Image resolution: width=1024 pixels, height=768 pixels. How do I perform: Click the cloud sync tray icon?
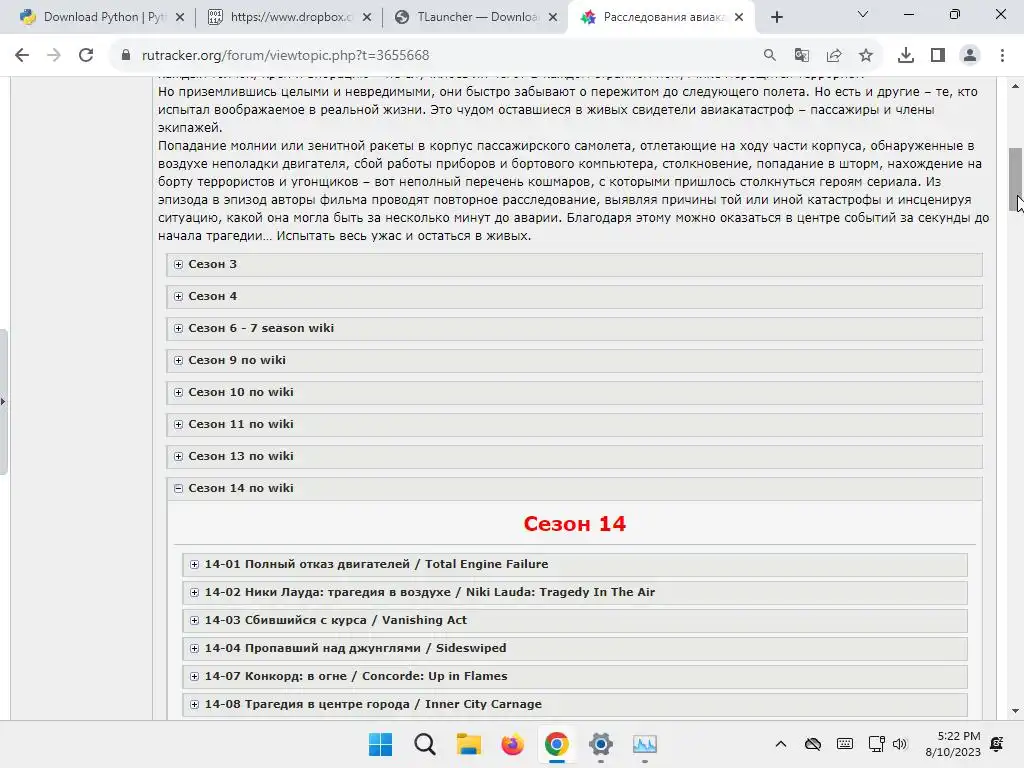813,744
